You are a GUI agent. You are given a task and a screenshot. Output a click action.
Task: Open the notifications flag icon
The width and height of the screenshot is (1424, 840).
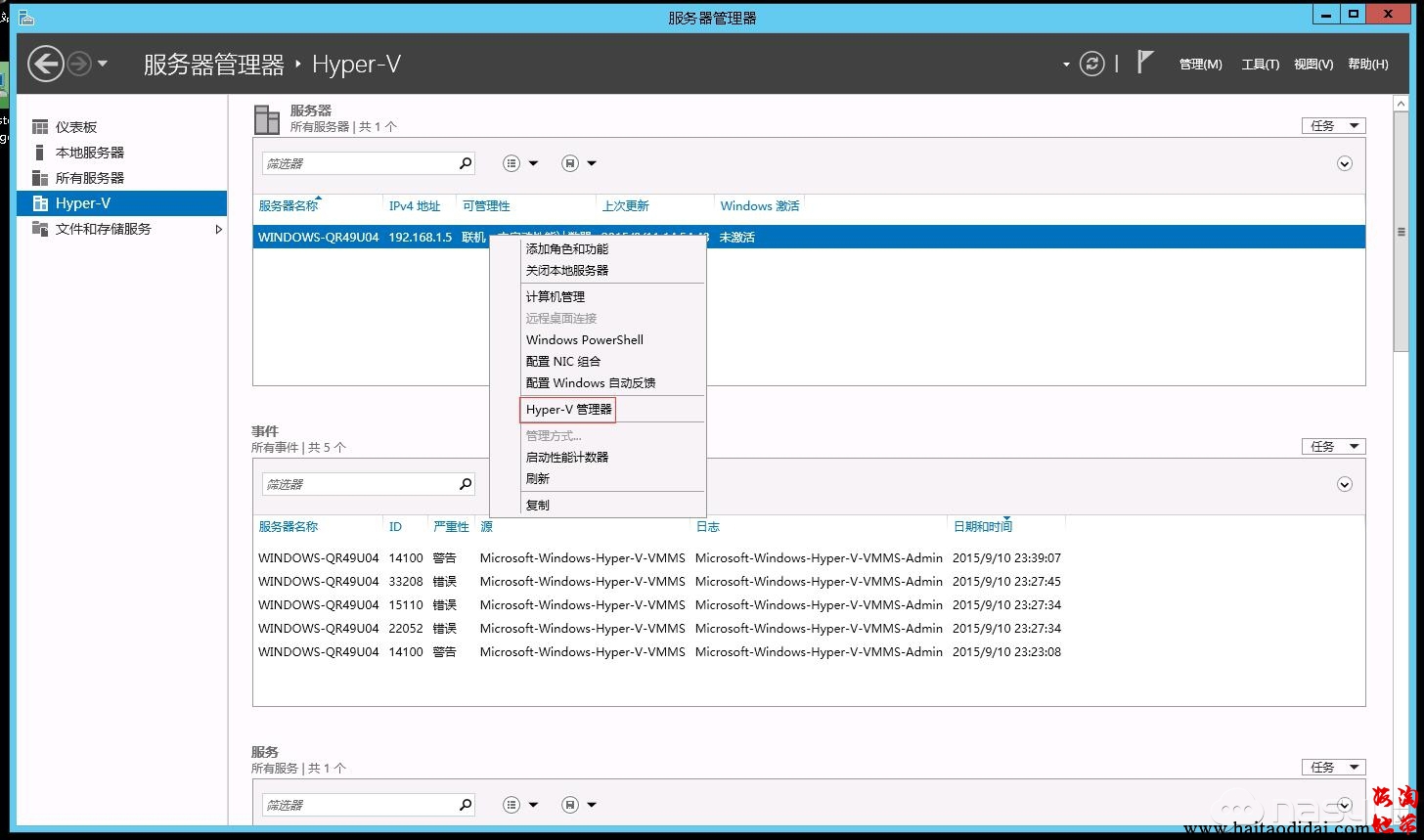(x=1145, y=63)
